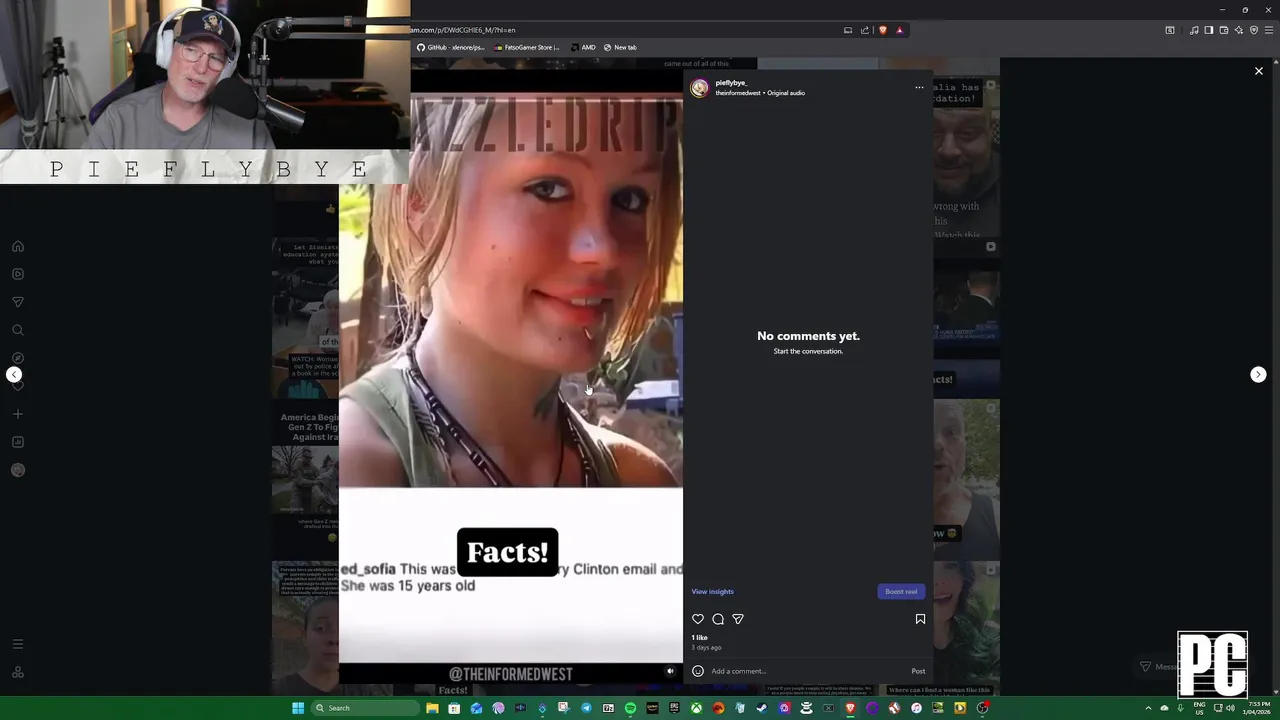Click the comment bubble icon
The height and width of the screenshot is (720, 1280).
[718, 619]
